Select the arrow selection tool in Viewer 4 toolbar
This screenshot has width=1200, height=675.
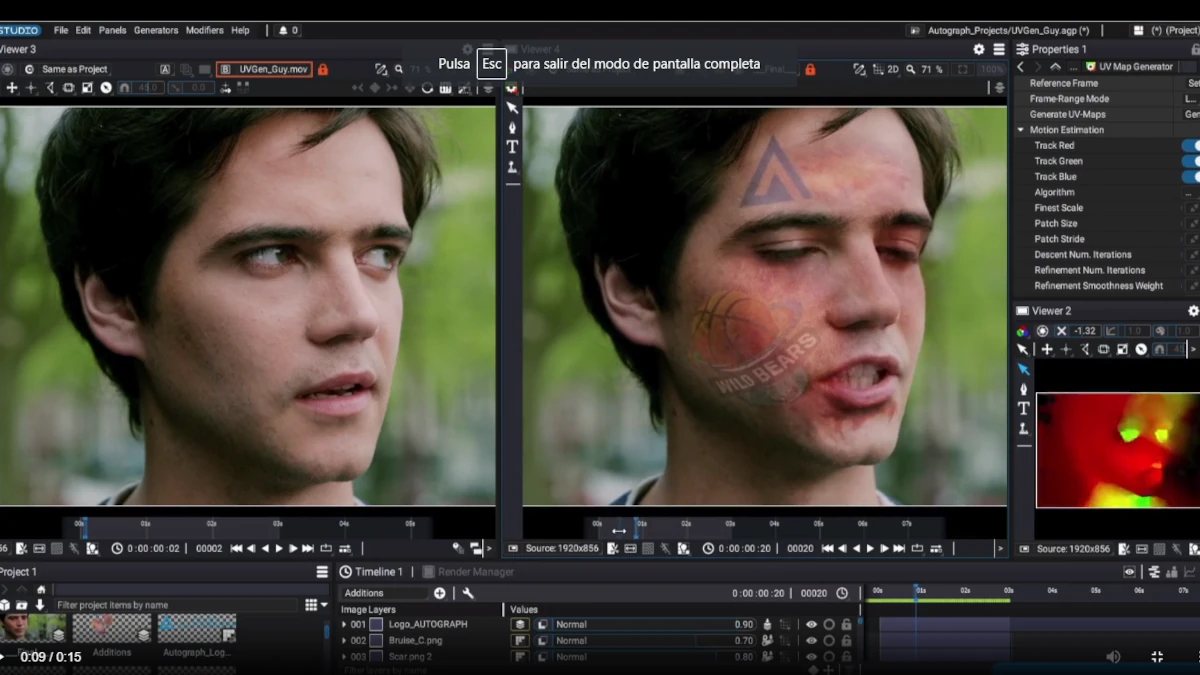tap(512, 107)
